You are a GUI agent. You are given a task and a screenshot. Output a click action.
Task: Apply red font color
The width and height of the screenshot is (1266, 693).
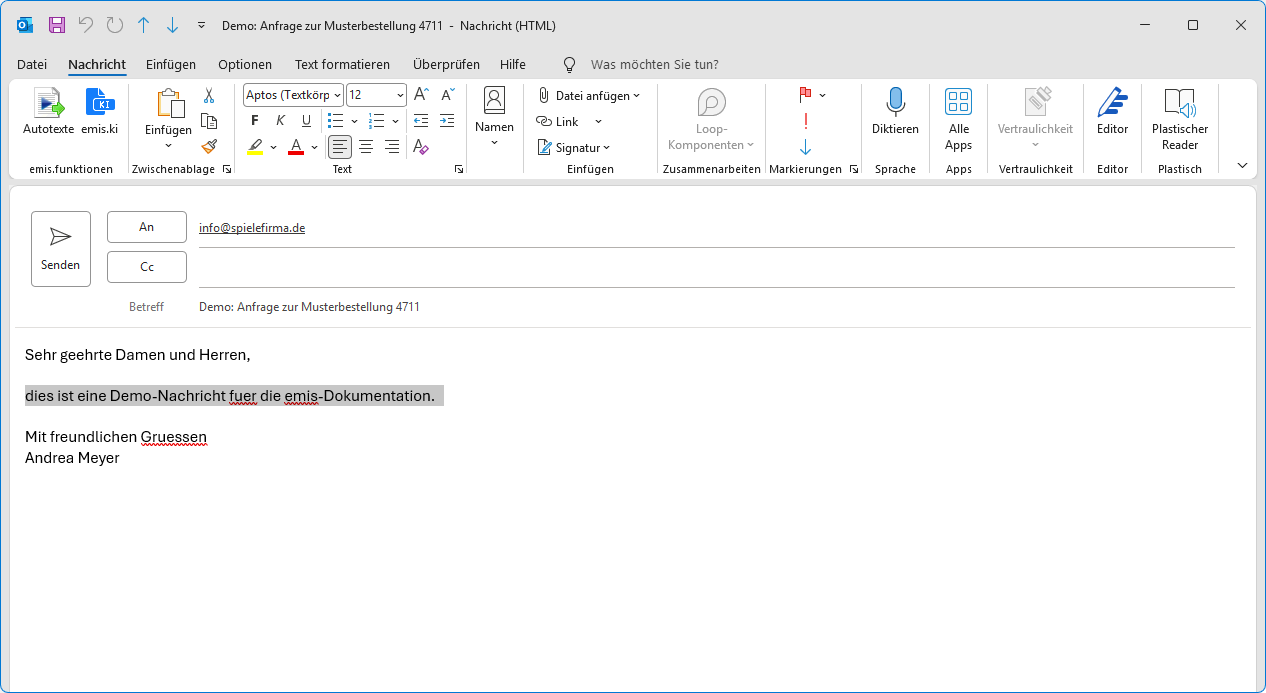point(296,147)
